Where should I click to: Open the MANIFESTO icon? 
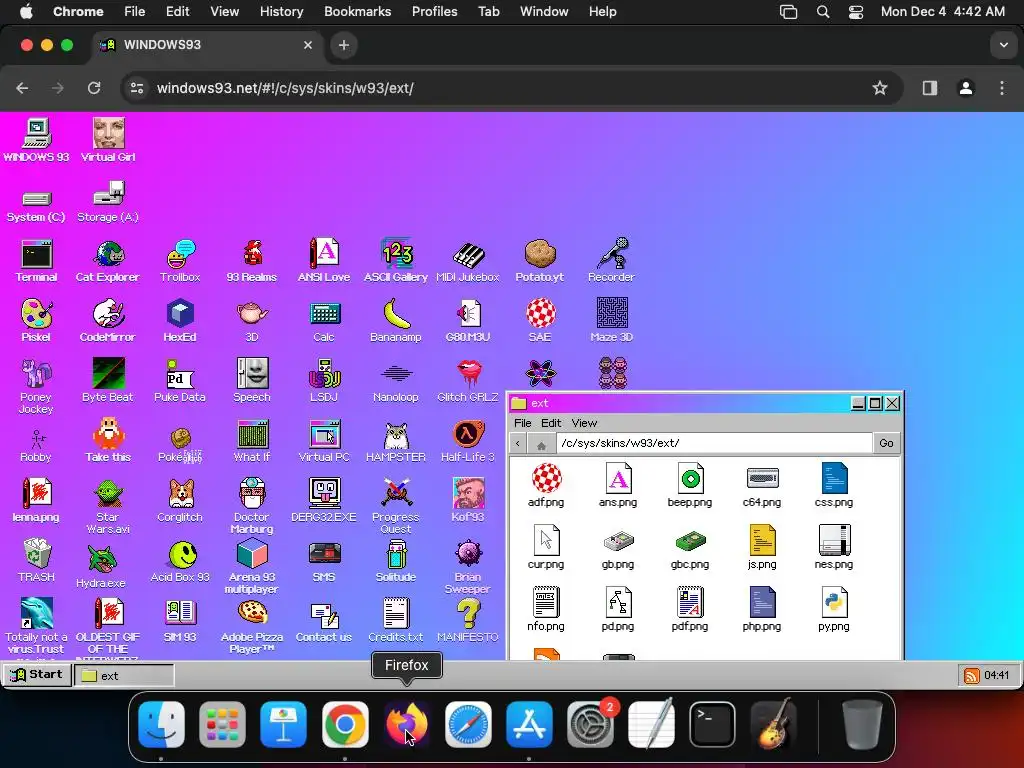click(468, 620)
